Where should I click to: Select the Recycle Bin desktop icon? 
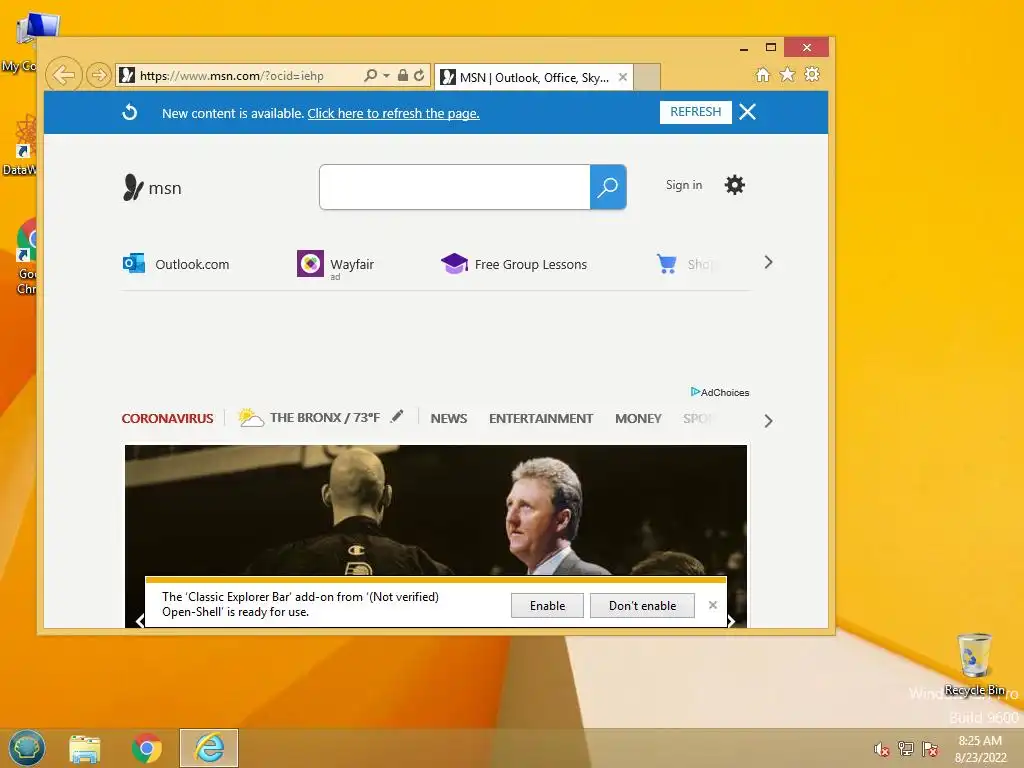pyautogui.click(x=974, y=664)
